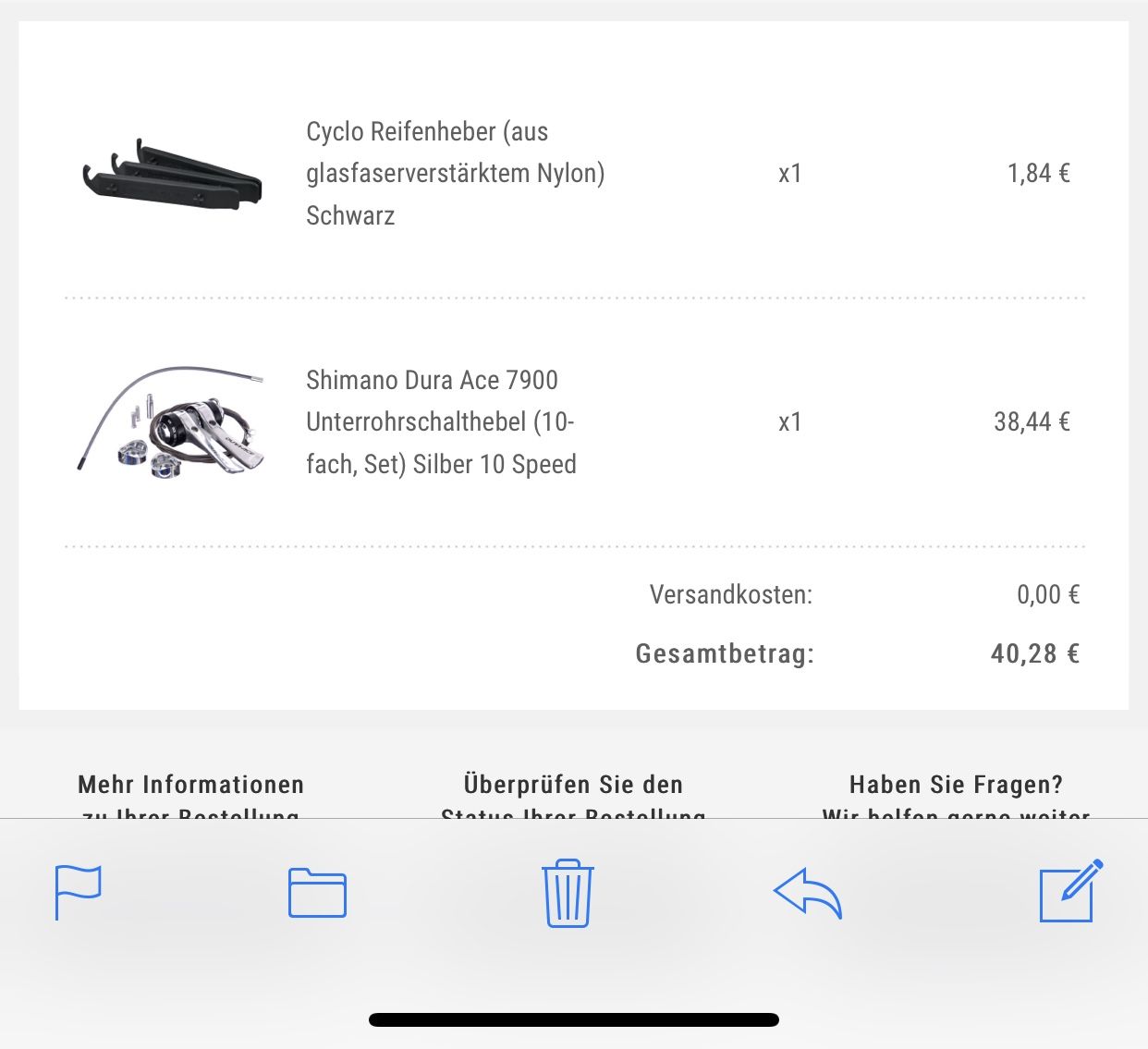Viewport: 1148px width, 1049px height.
Task: Tap the Versandkosten label
Action: (x=730, y=593)
